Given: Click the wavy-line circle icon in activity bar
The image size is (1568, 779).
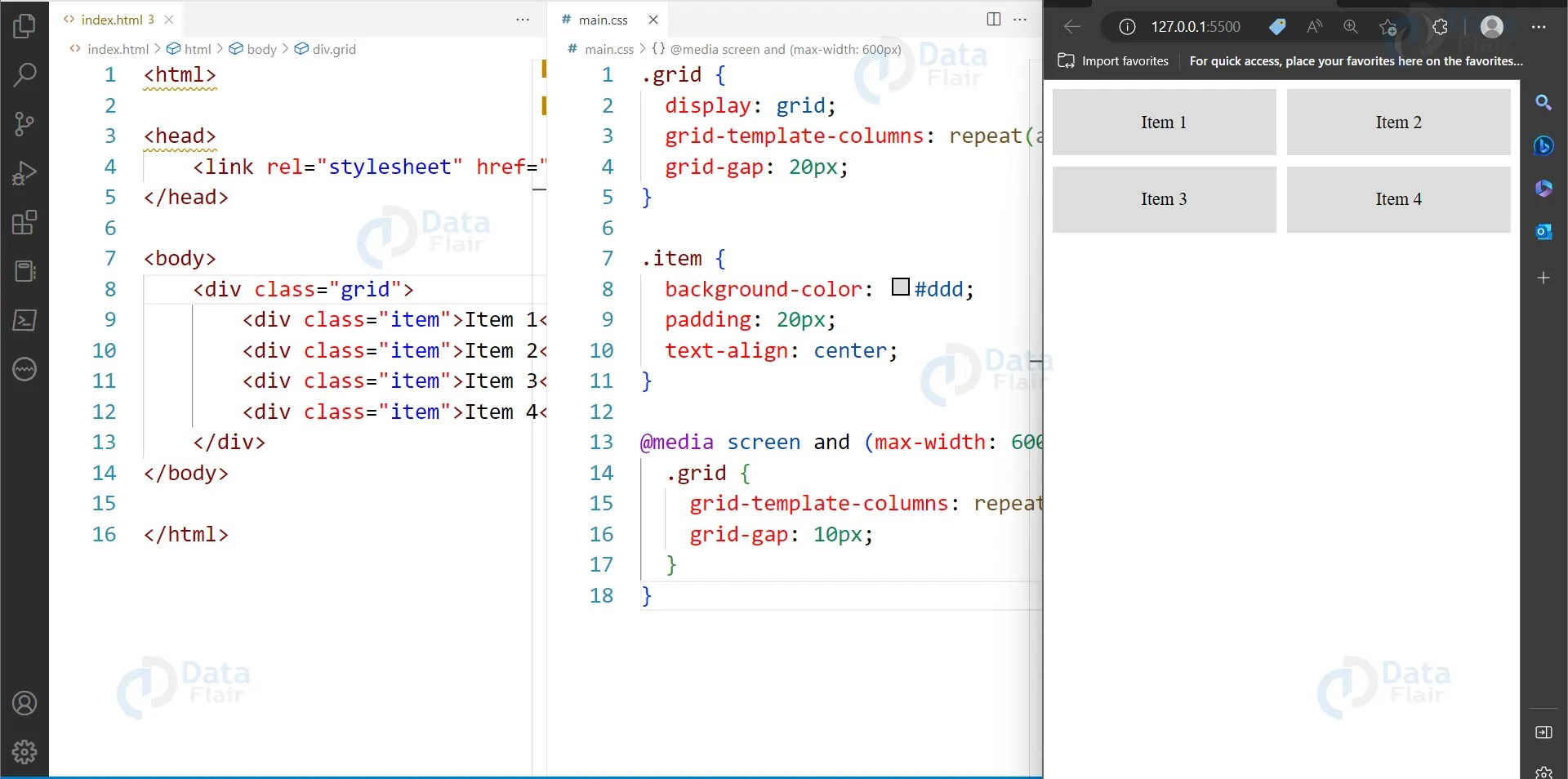Looking at the screenshot, I should 24,369.
